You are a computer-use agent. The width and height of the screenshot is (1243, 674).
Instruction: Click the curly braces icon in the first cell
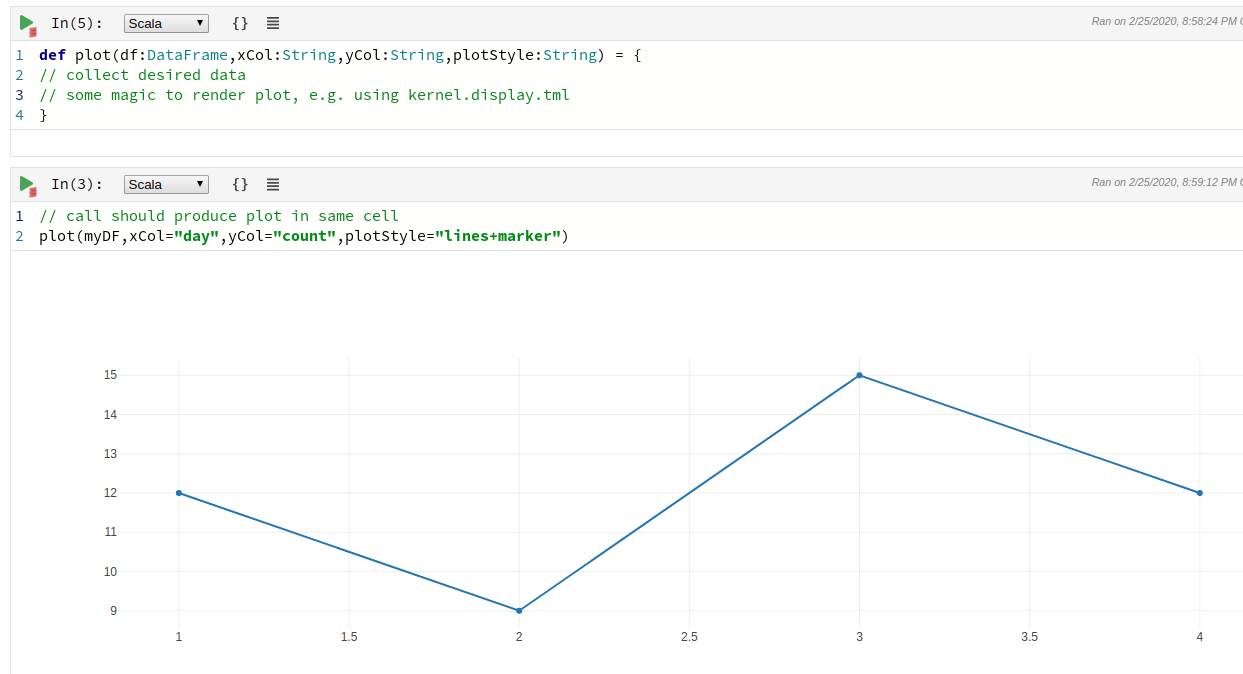(238, 21)
